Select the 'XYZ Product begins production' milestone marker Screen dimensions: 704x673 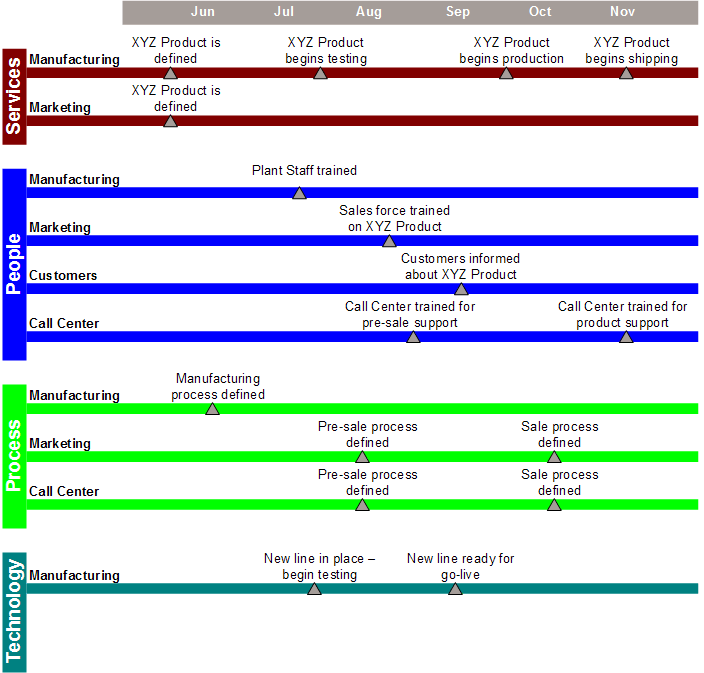point(506,73)
